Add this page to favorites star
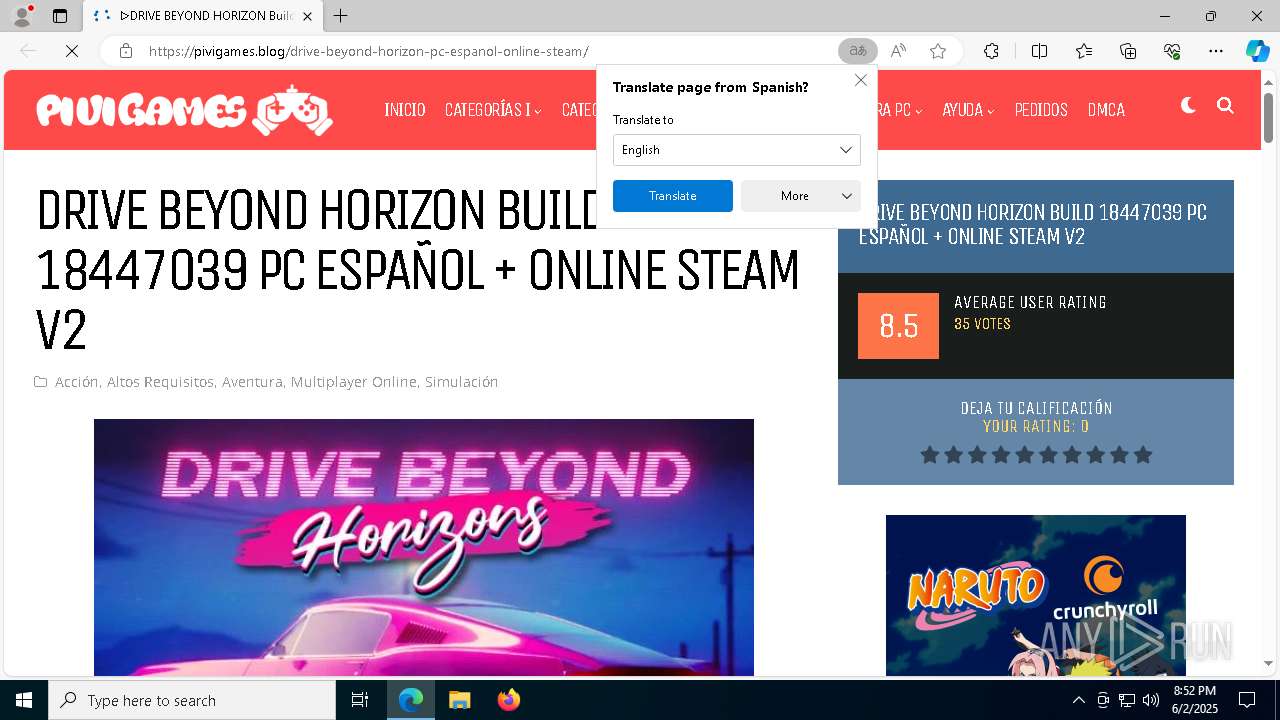 pyautogui.click(x=938, y=51)
